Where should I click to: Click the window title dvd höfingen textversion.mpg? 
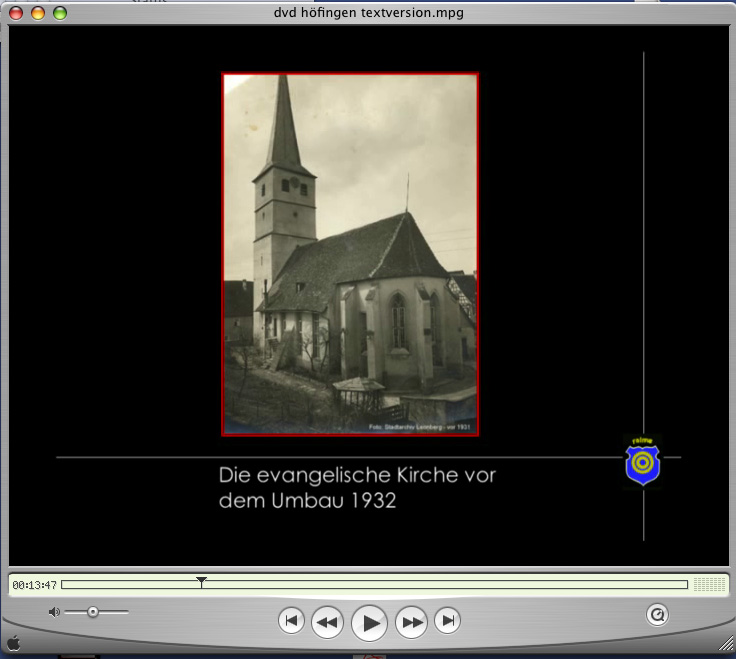click(x=368, y=13)
